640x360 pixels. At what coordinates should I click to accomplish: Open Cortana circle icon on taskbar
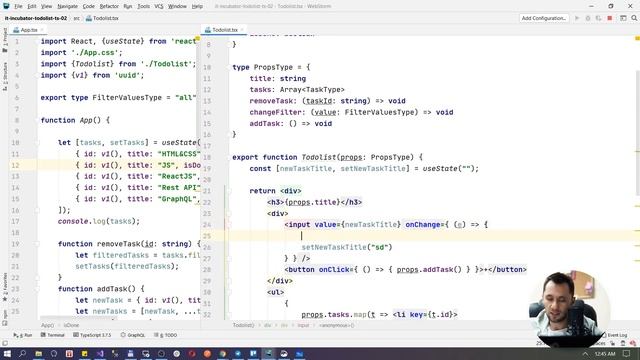click(54, 353)
